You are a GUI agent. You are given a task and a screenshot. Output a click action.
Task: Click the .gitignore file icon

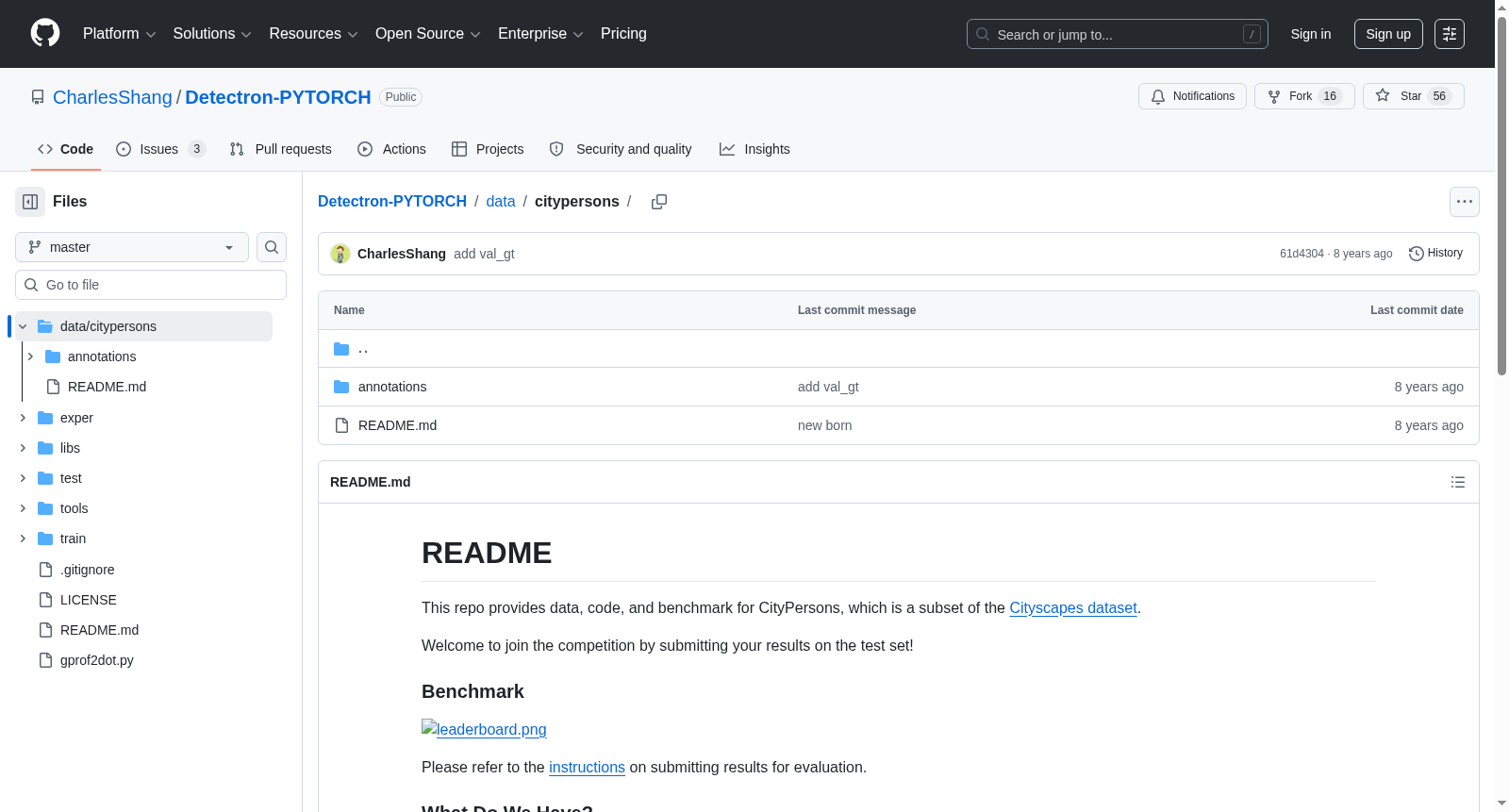pyautogui.click(x=45, y=570)
